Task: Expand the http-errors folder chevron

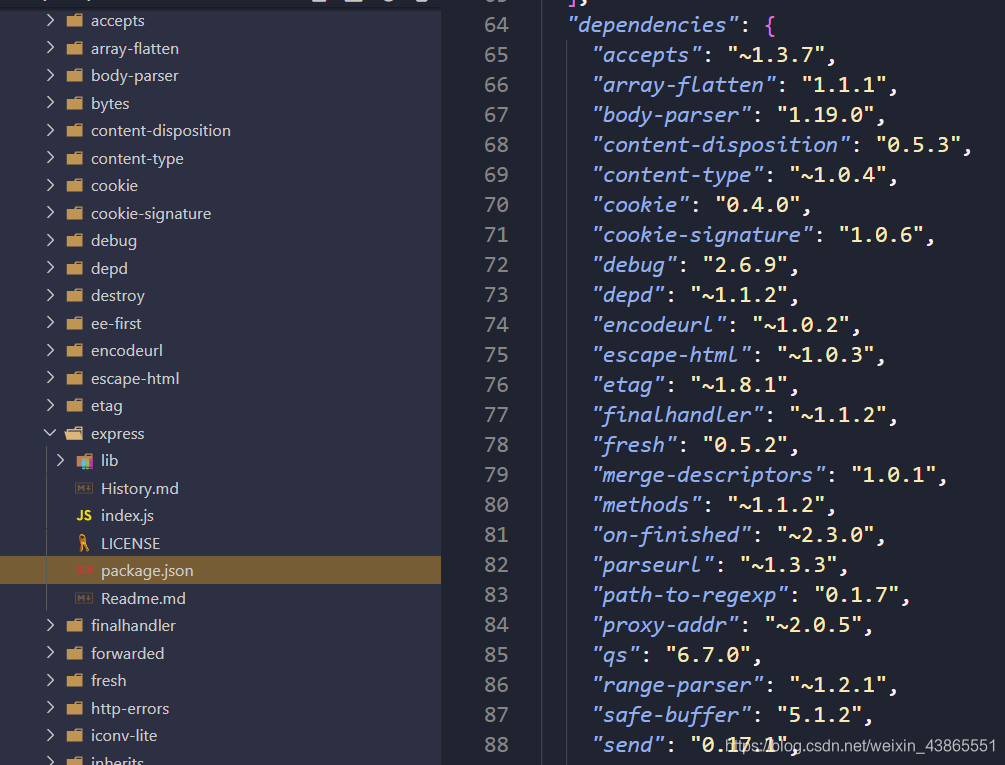Action: 51,708
